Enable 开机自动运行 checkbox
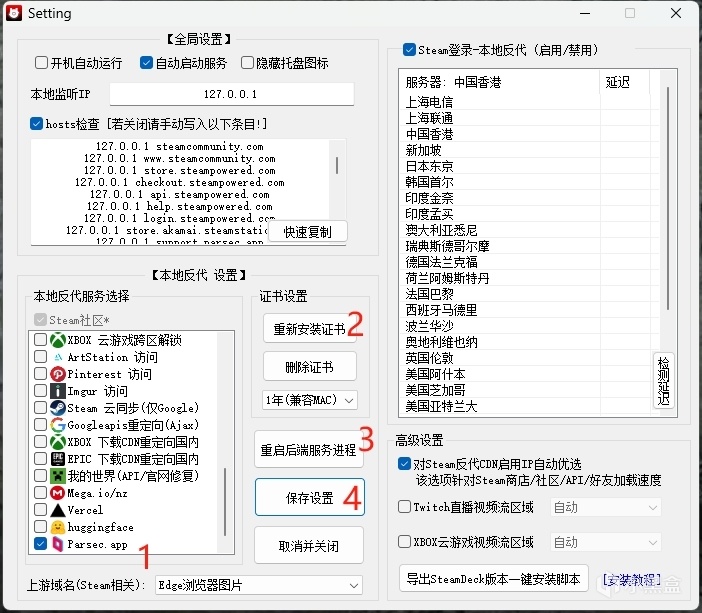The height and width of the screenshot is (613, 702). coord(41,62)
